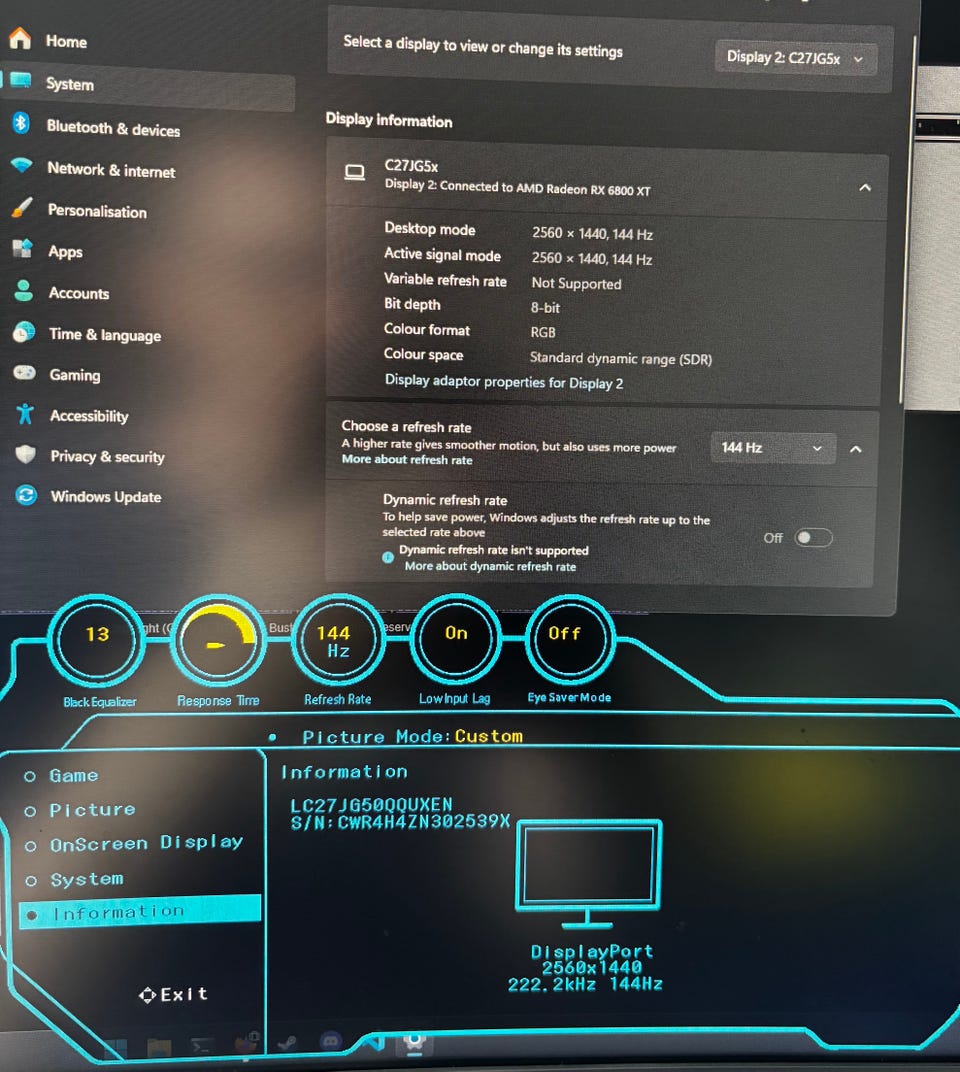Click the monitor graphic in OSD Information panel
Screen dimensions: 960x1072
pyautogui.click(x=588, y=875)
